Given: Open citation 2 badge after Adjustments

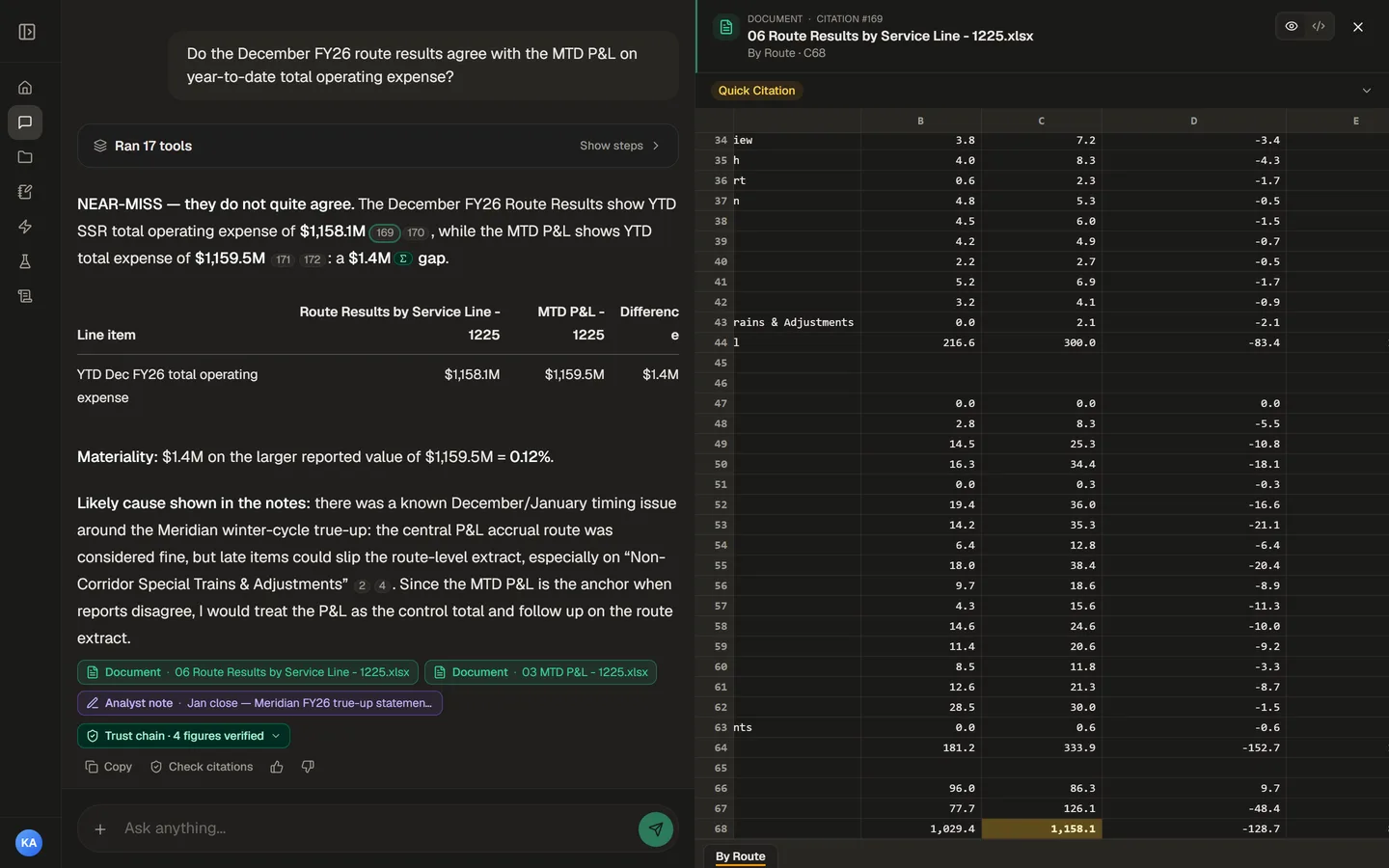Looking at the screenshot, I should [x=362, y=585].
